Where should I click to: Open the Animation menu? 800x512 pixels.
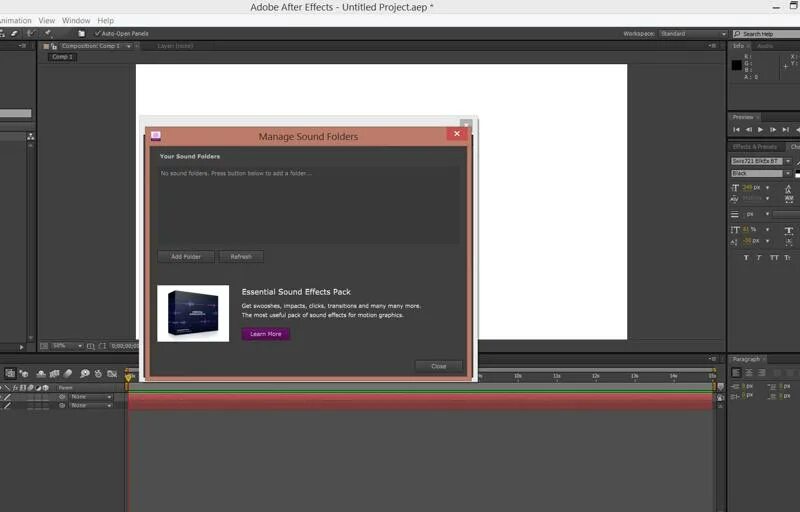(x=15, y=20)
